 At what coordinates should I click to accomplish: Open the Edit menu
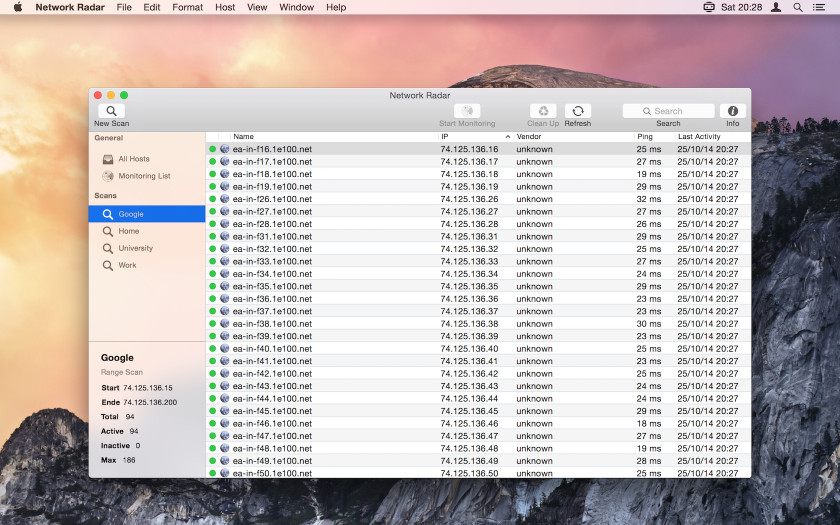[152, 7]
